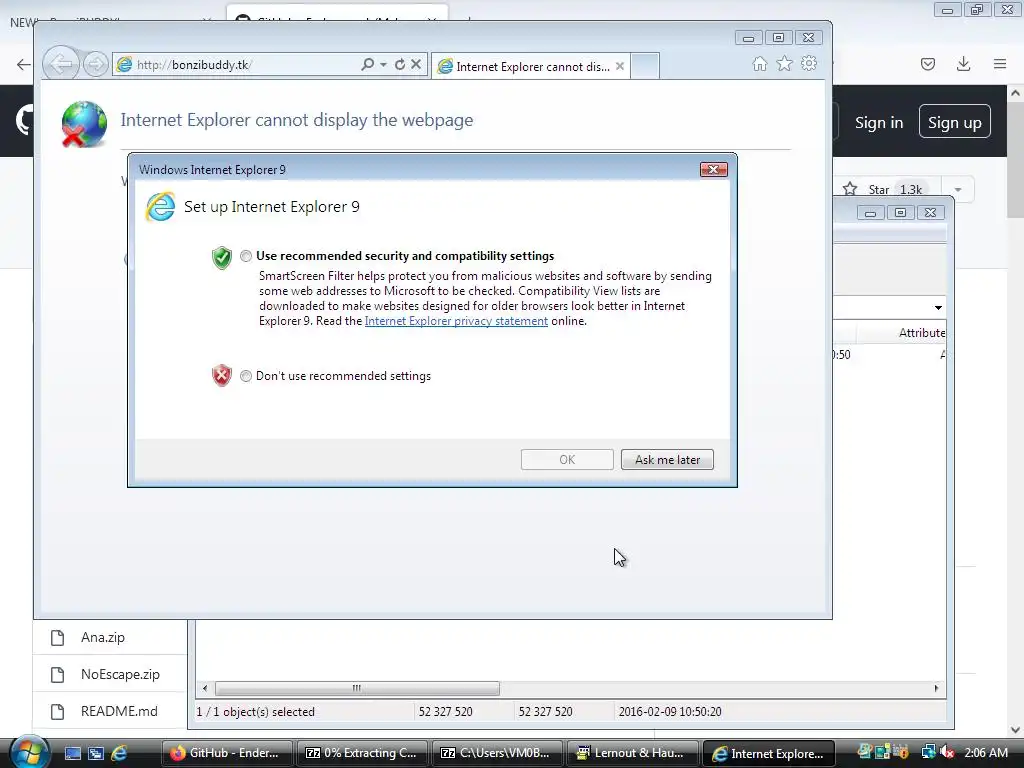Screen dimensions: 1024x768
Task: Open the address bar autocomplete dropdown arrow
Action: [383, 64]
